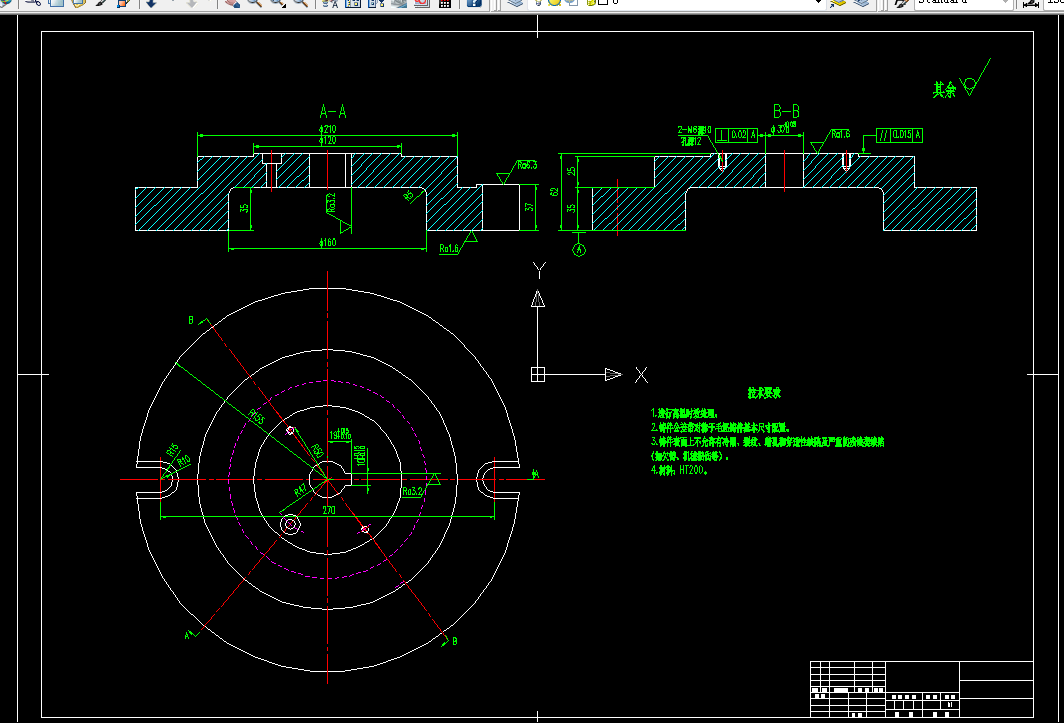
Task: Click the greyed-out Redo arrow icon
Action: point(192,3)
